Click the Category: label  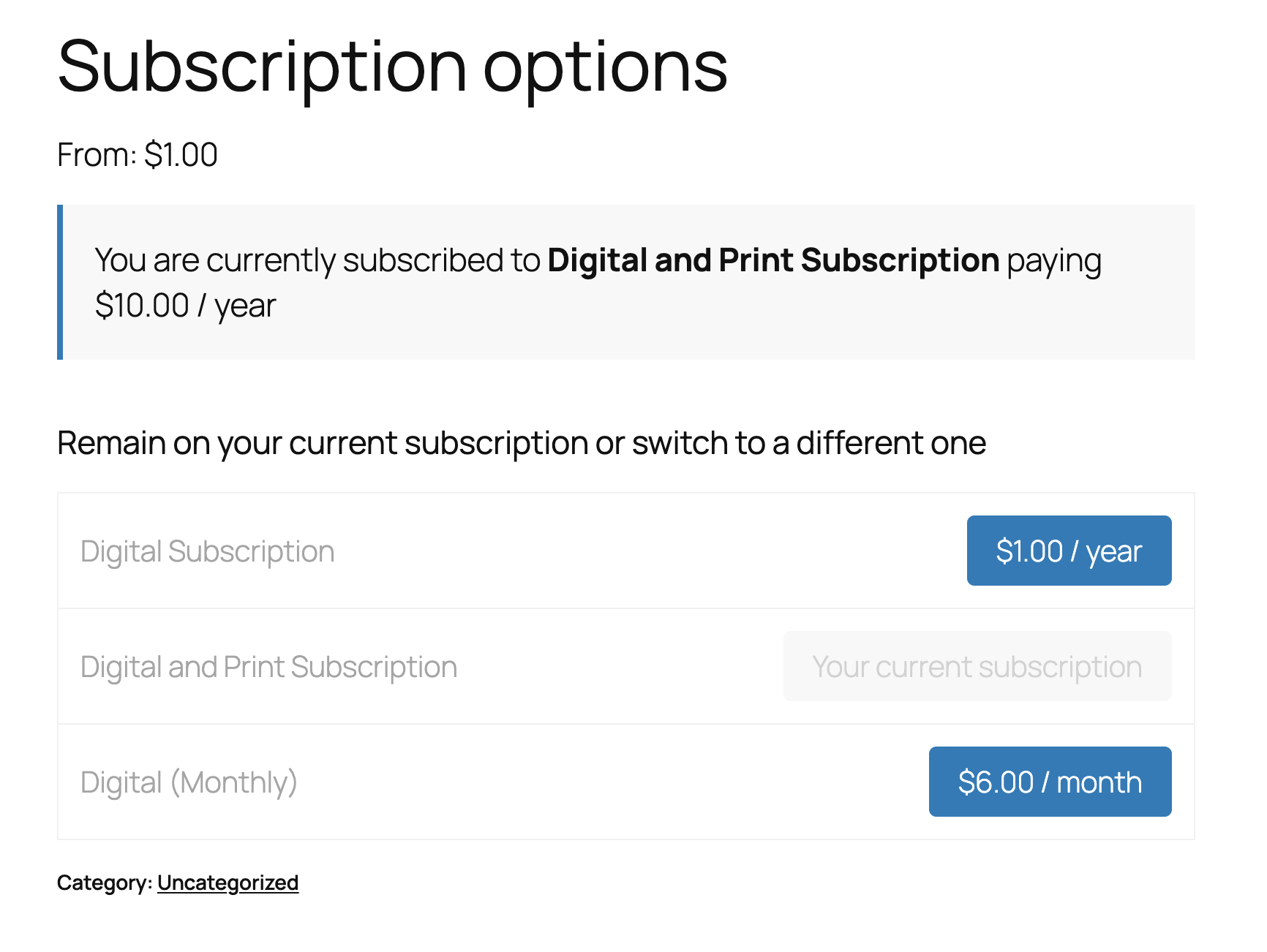click(x=105, y=883)
